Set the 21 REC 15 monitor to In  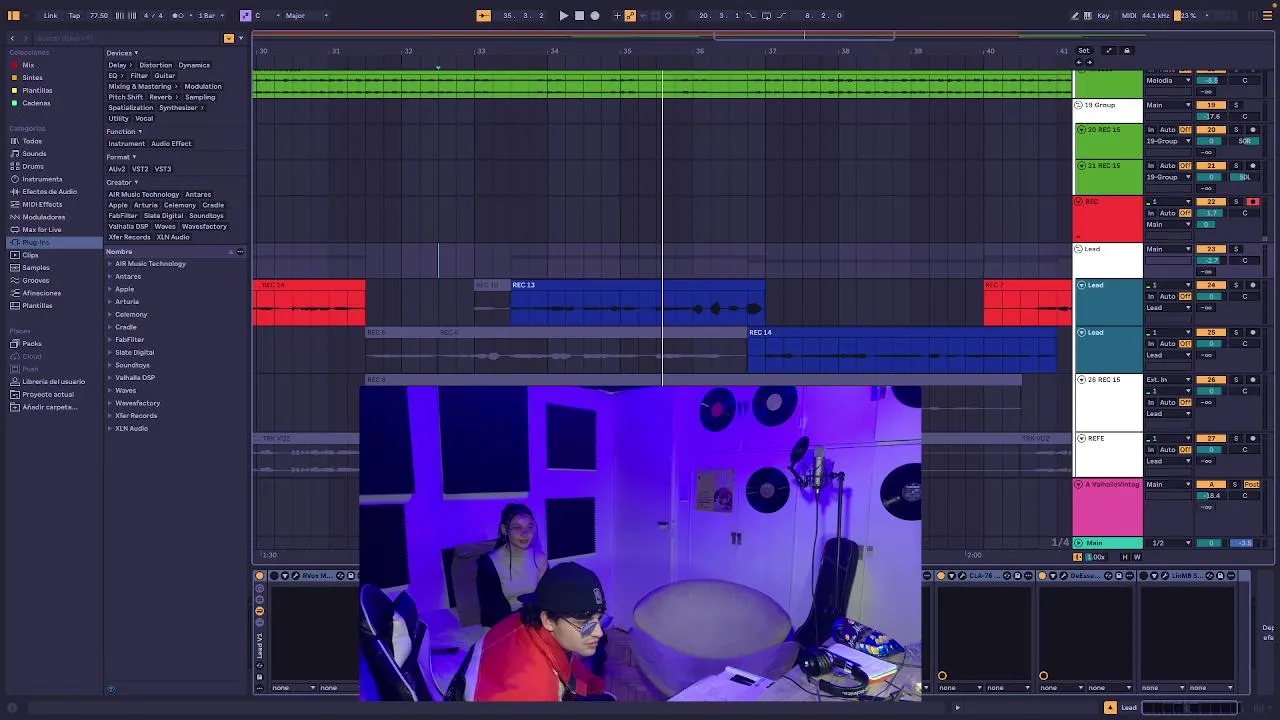point(1151,166)
